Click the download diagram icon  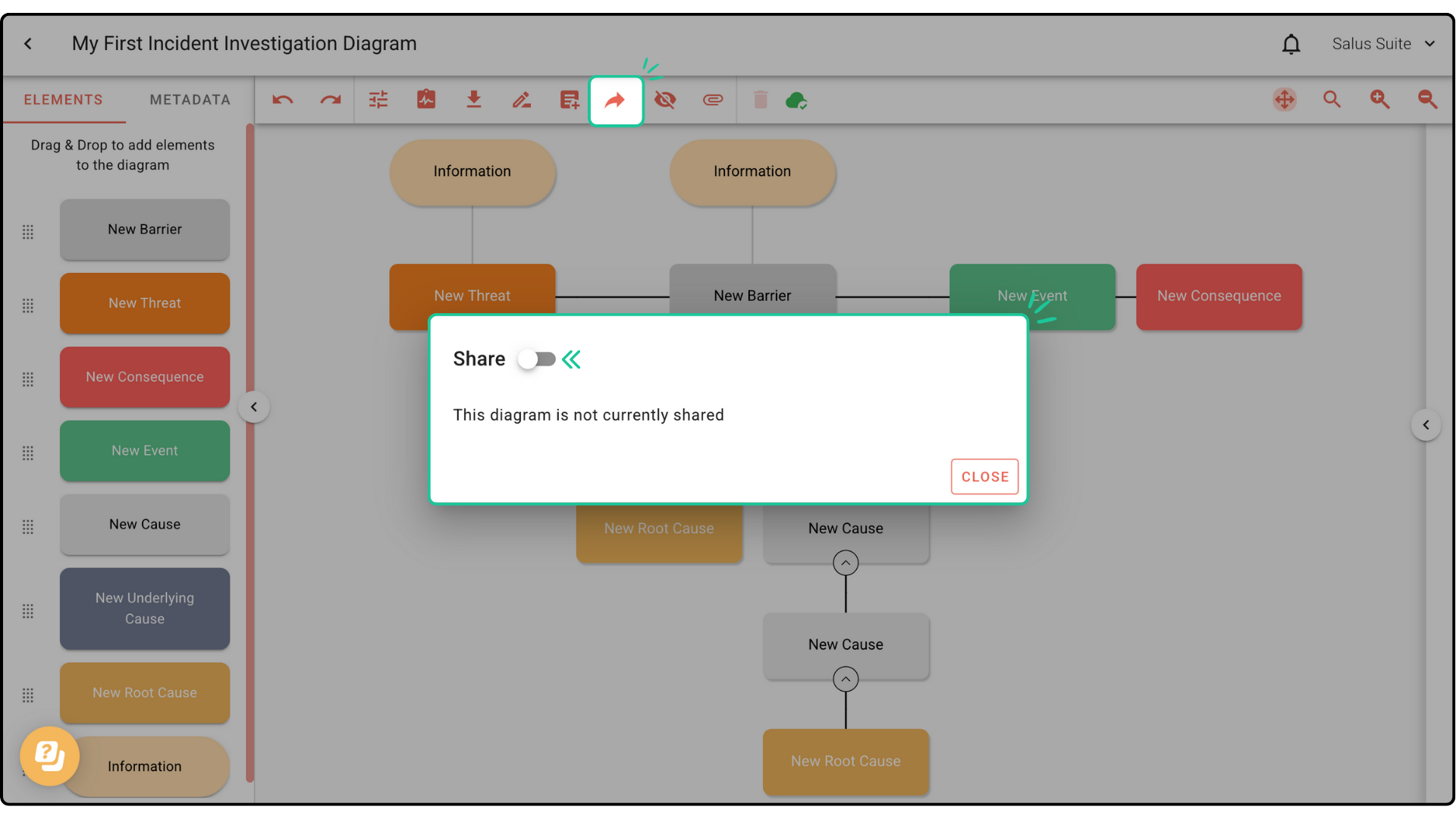[474, 100]
